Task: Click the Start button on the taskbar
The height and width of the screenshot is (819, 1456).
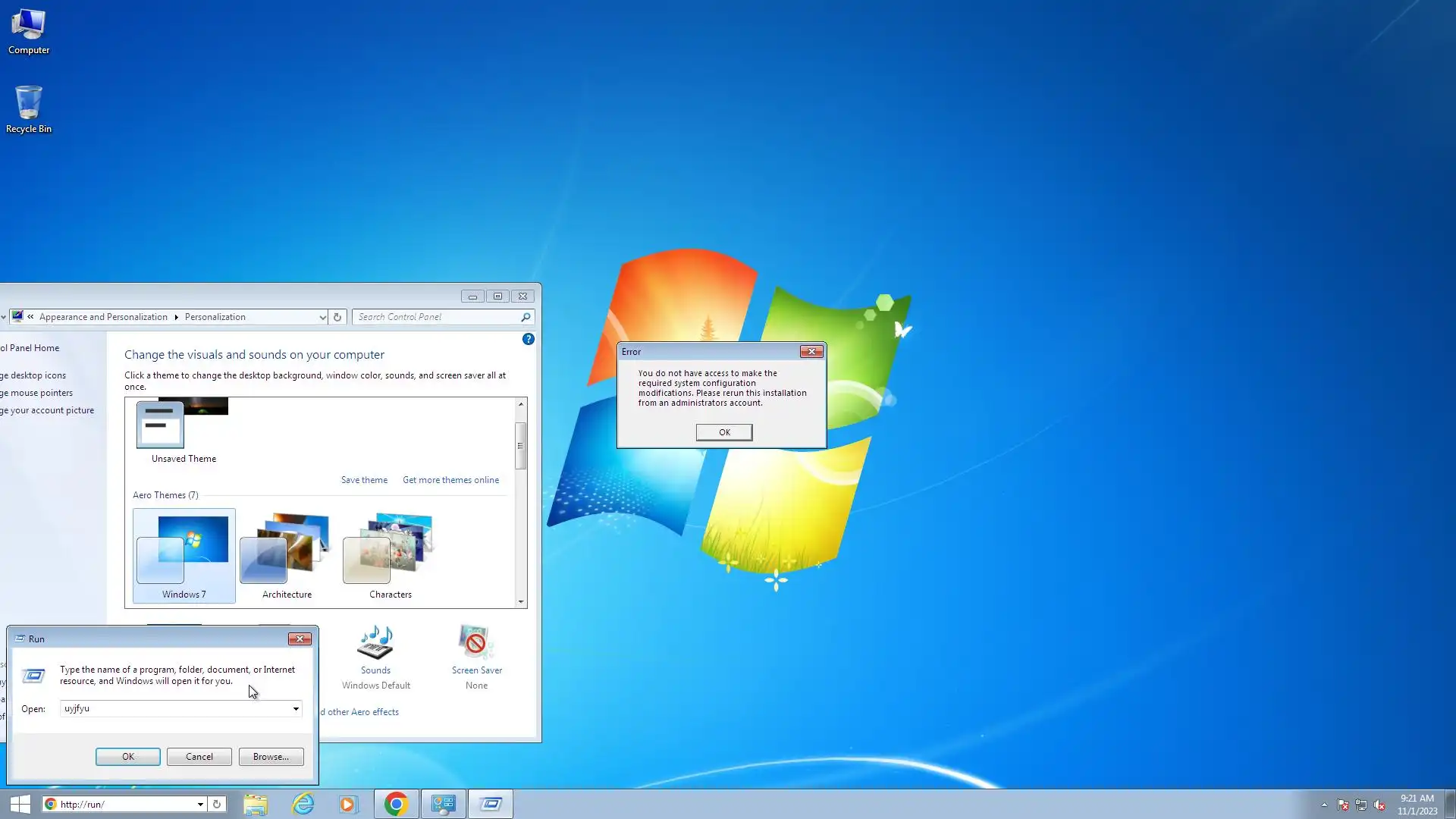Action: (x=20, y=804)
